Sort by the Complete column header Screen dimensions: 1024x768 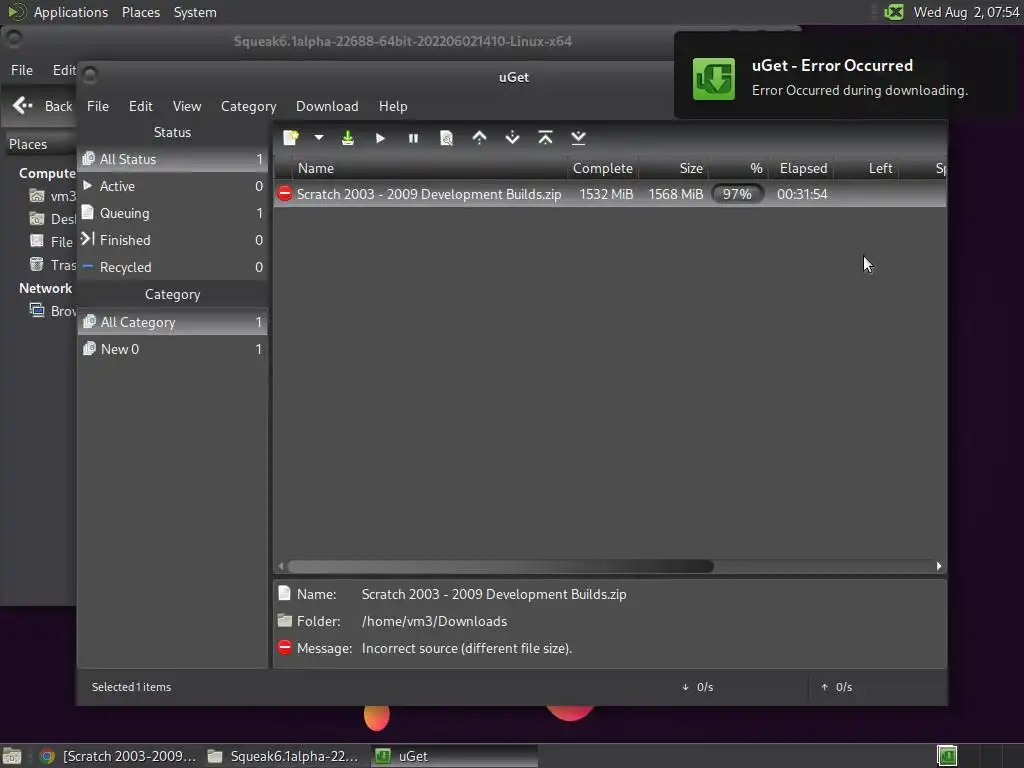click(603, 168)
